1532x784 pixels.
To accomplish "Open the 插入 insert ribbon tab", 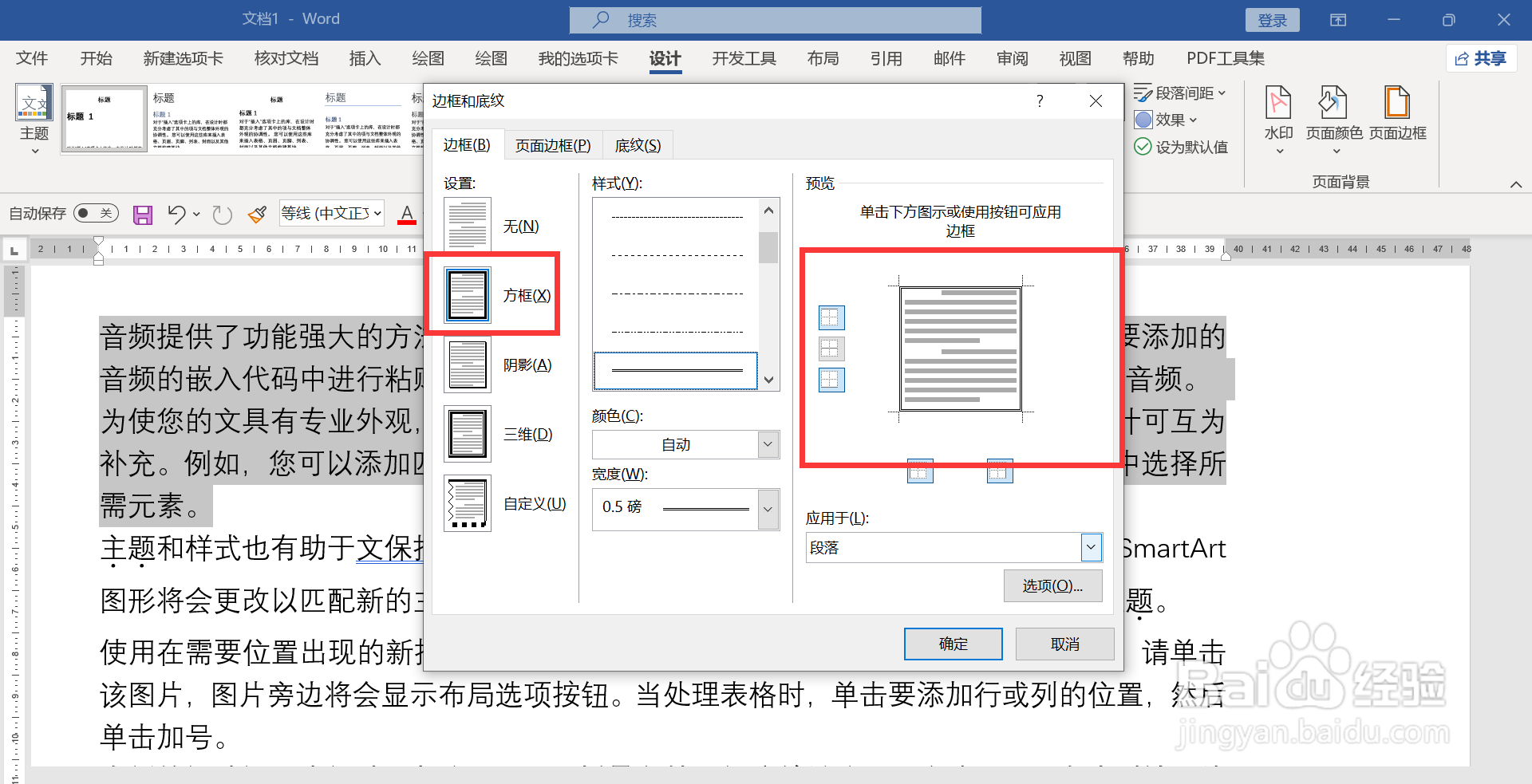I will (365, 58).
